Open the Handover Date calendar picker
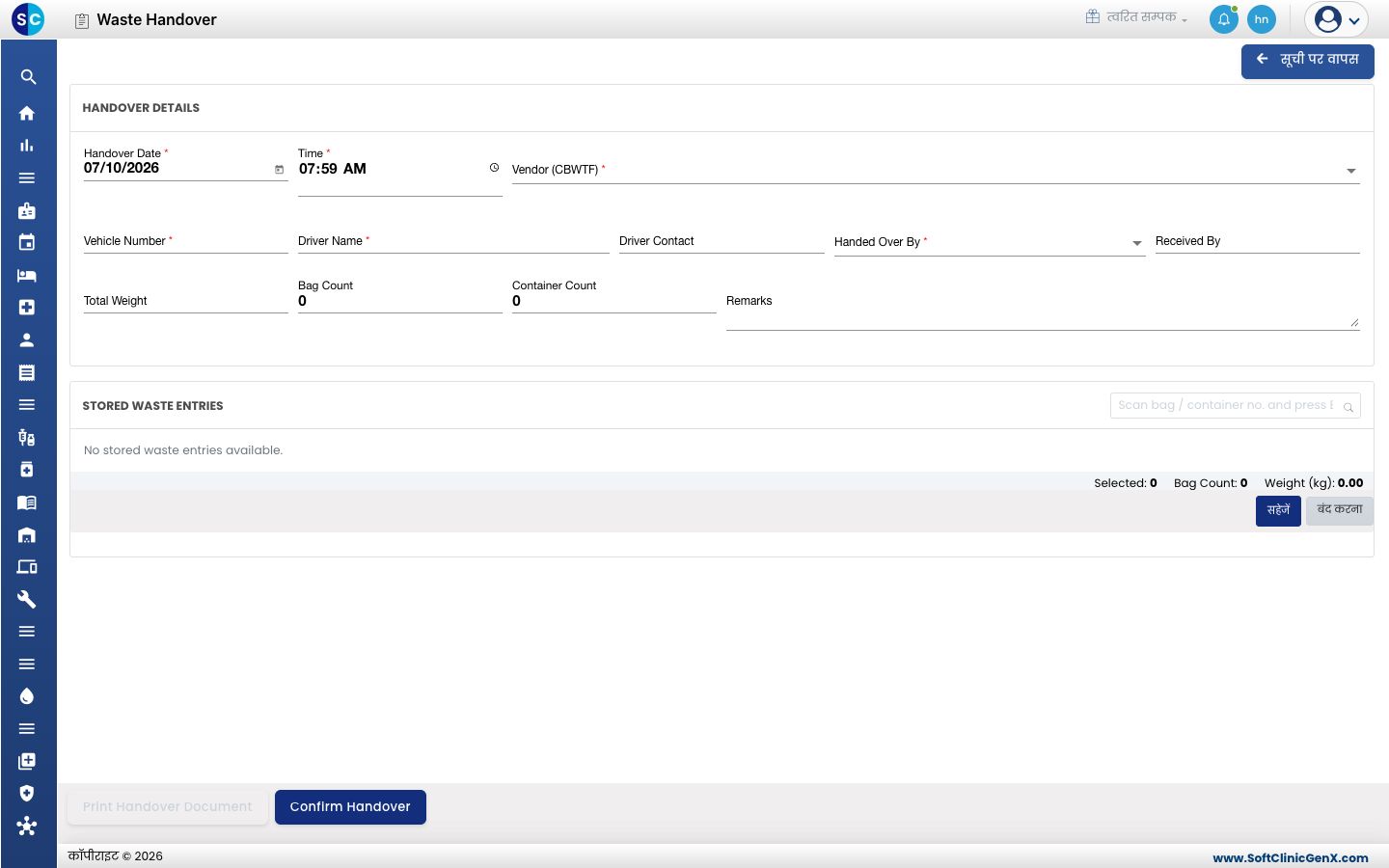This screenshot has width=1389, height=868. pyautogui.click(x=280, y=170)
